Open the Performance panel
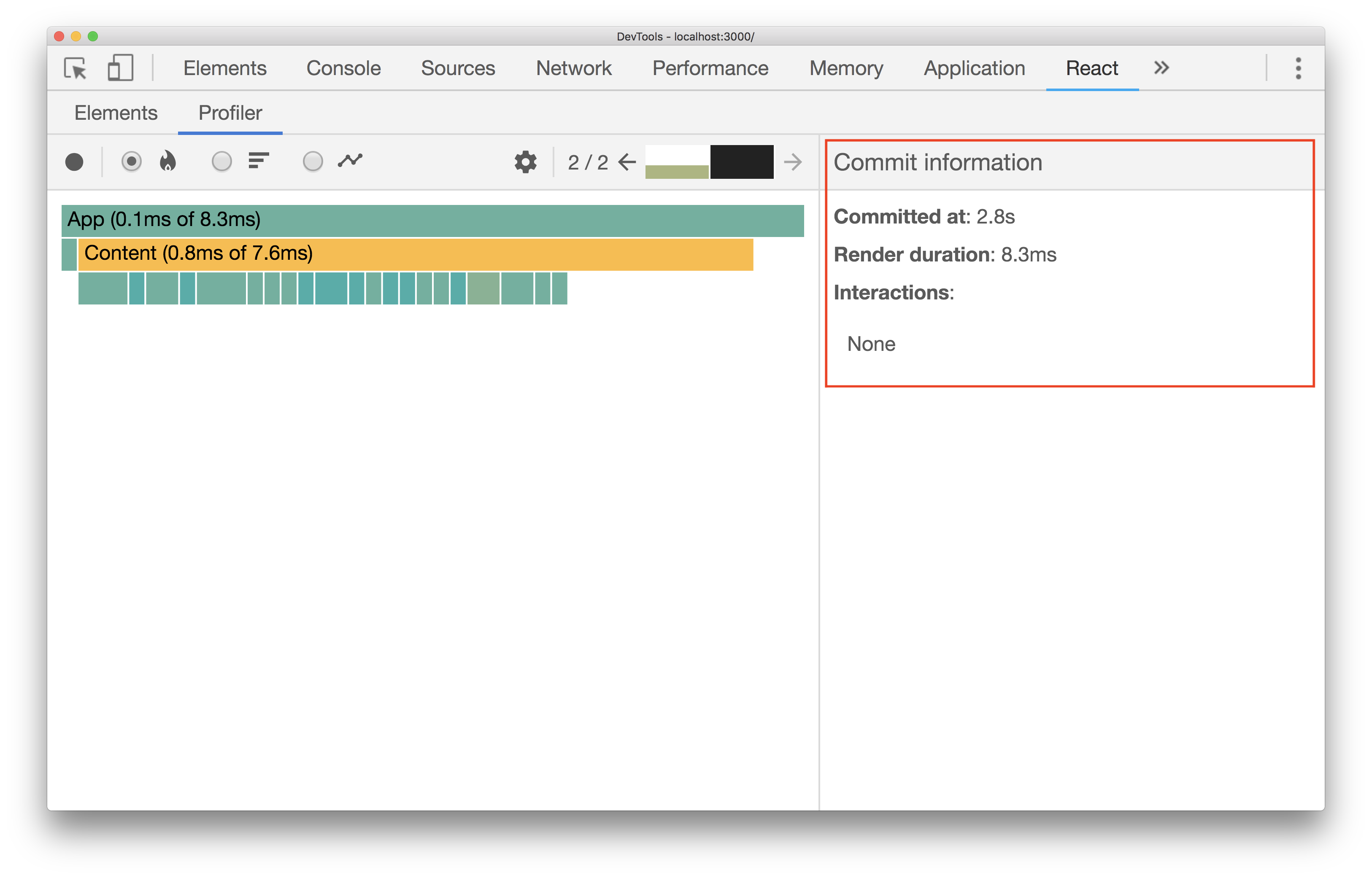1372x878 pixels. (710, 68)
